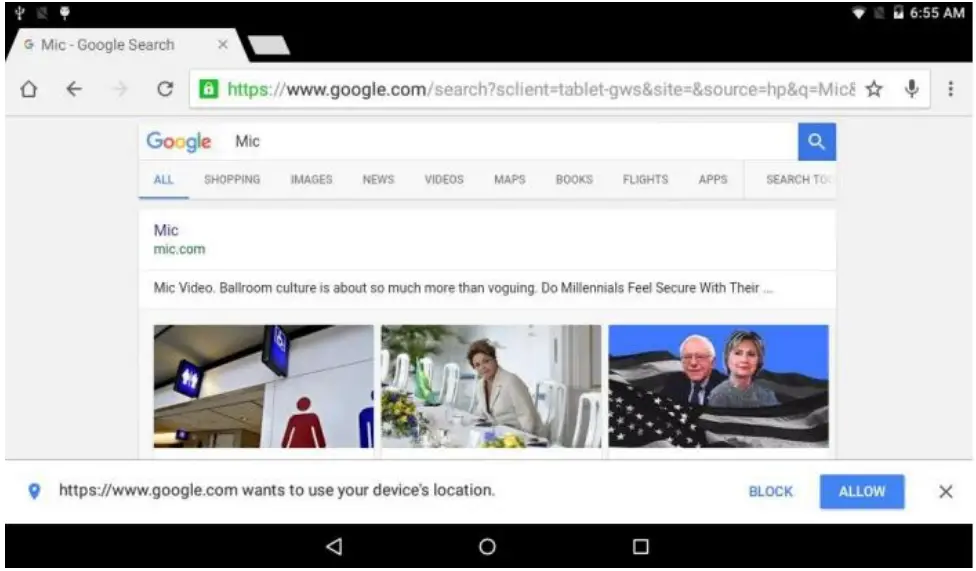Switch to IMAGES results
The height and width of the screenshot is (571, 976).
tap(311, 179)
